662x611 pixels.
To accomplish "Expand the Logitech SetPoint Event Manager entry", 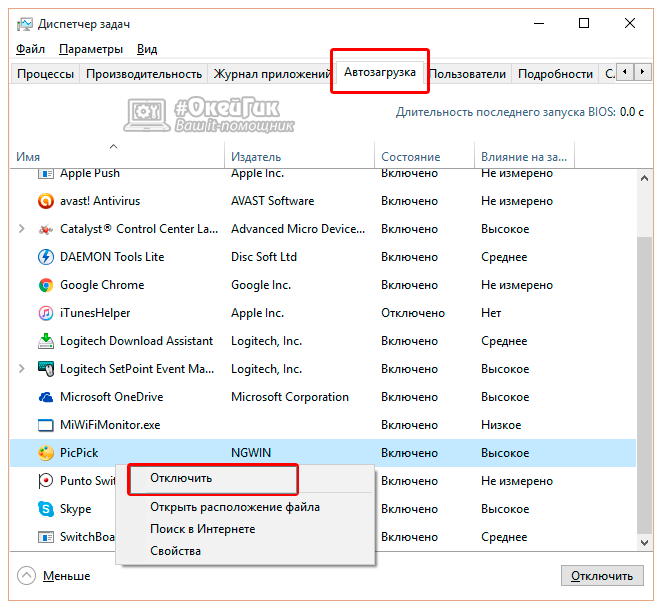I will coord(22,369).
